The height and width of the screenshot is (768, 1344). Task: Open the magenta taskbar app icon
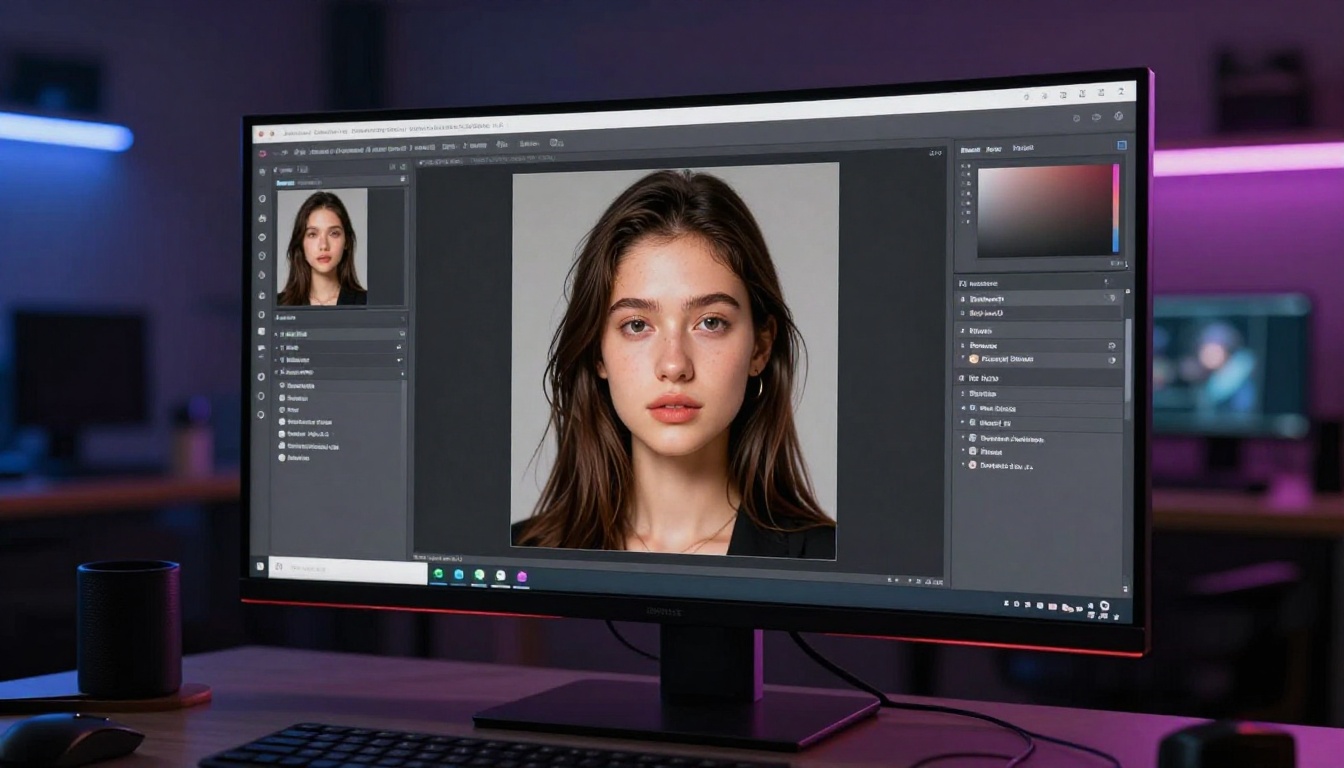[x=521, y=576]
